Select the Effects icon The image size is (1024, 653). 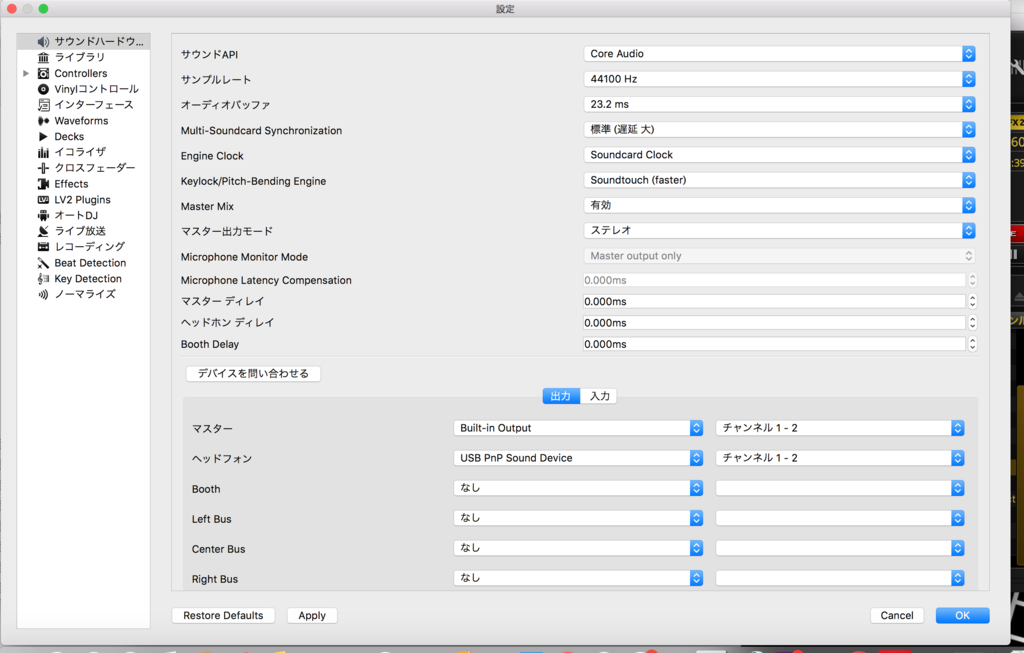tap(43, 184)
